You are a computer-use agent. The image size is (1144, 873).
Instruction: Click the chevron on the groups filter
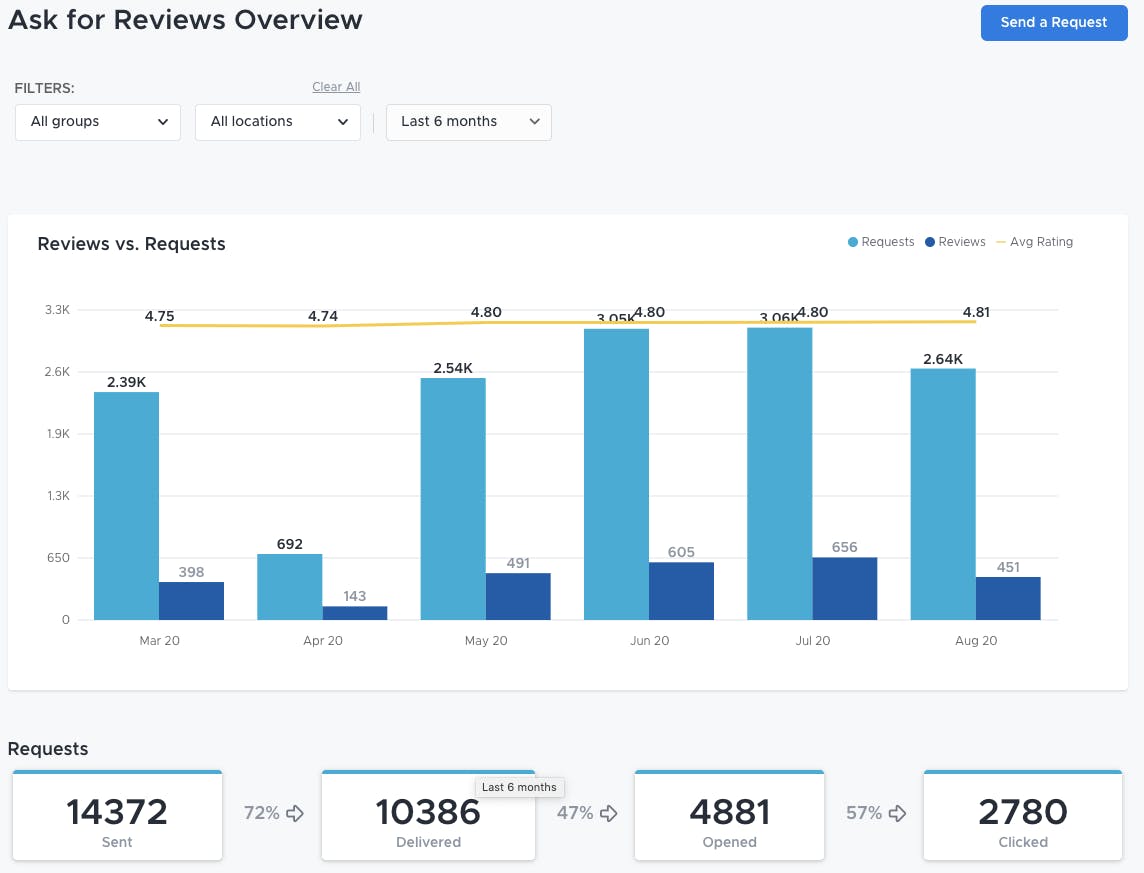point(163,122)
